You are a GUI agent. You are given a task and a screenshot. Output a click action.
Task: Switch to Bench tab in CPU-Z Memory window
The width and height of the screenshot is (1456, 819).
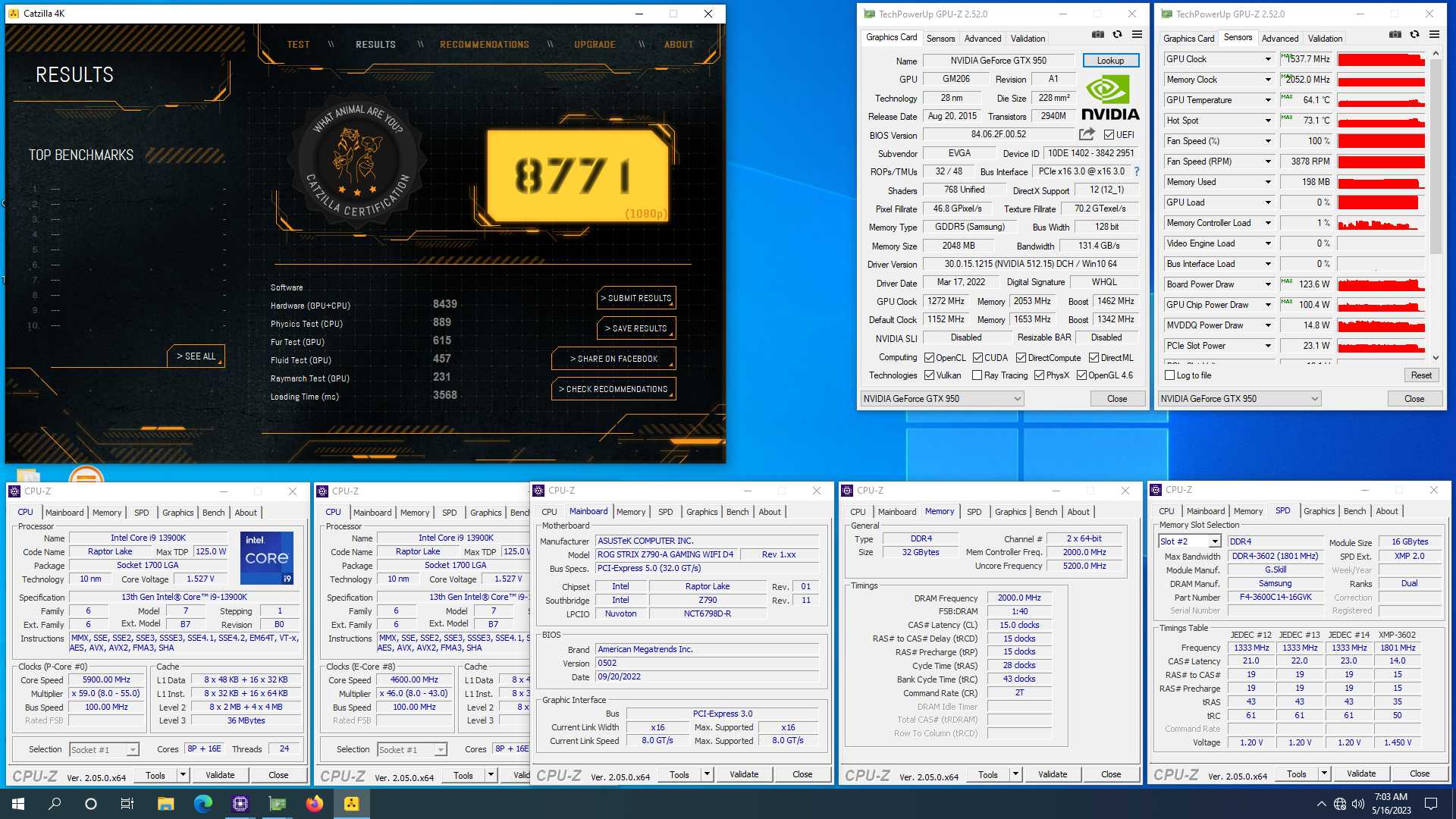coord(1046,512)
